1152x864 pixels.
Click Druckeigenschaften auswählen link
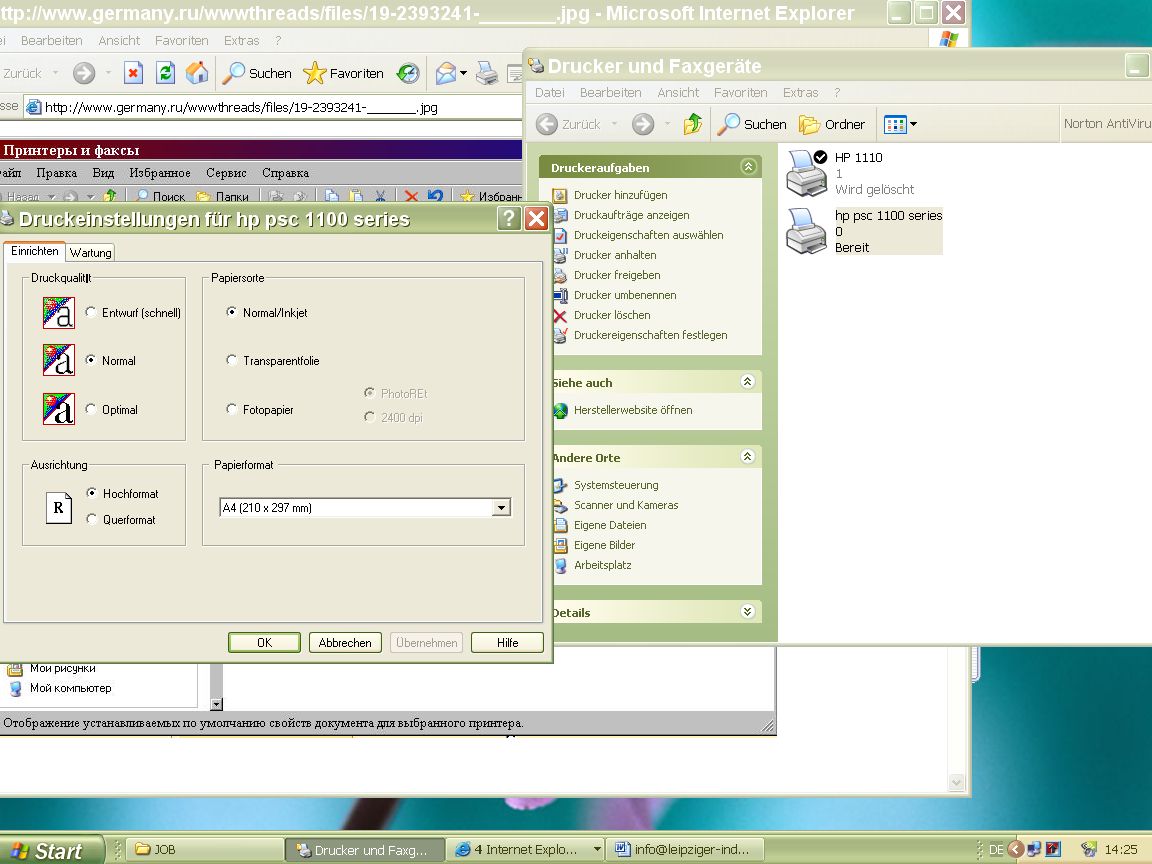tap(648, 234)
